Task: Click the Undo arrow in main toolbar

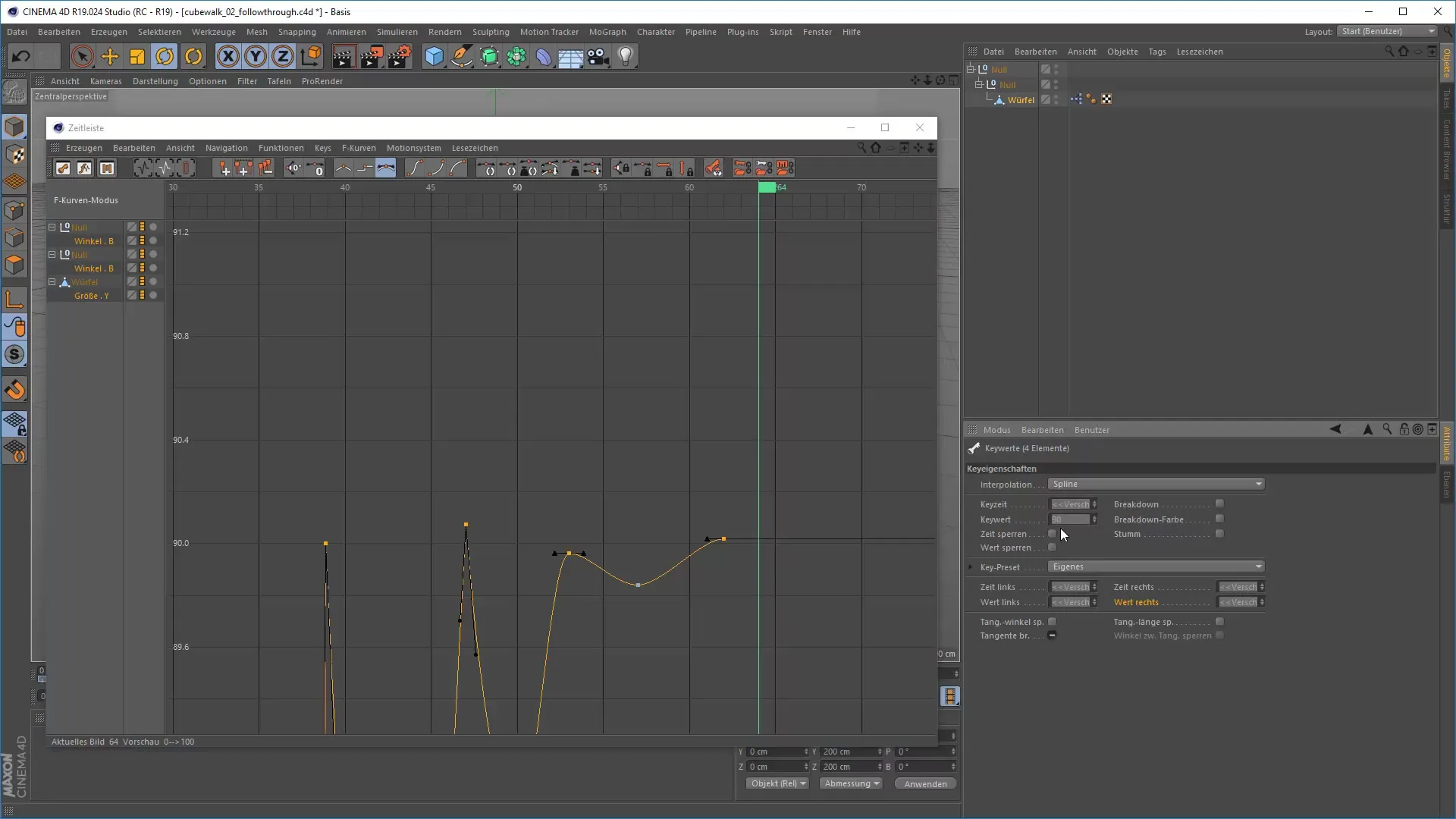Action: [20, 56]
